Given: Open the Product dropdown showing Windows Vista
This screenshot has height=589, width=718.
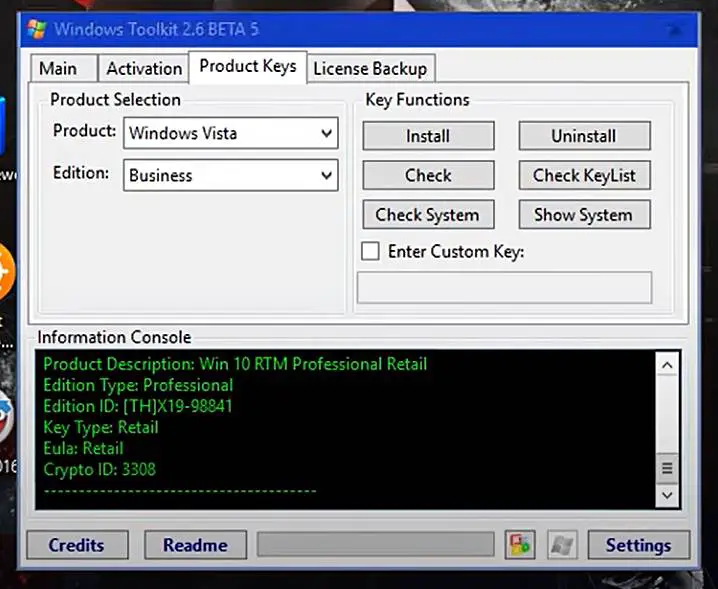Looking at the screenshot, I should pos(231,133).
